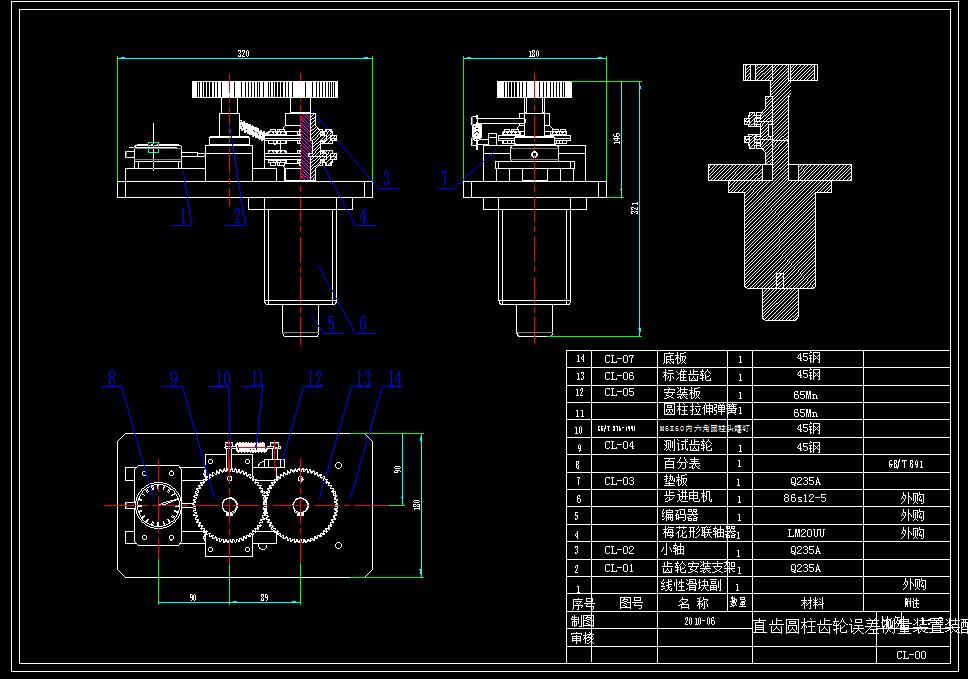The height and width of the screenshot is (679, 968).
Task: Click balloon number "7" beside the side view
Action: (x=444, y=178)
